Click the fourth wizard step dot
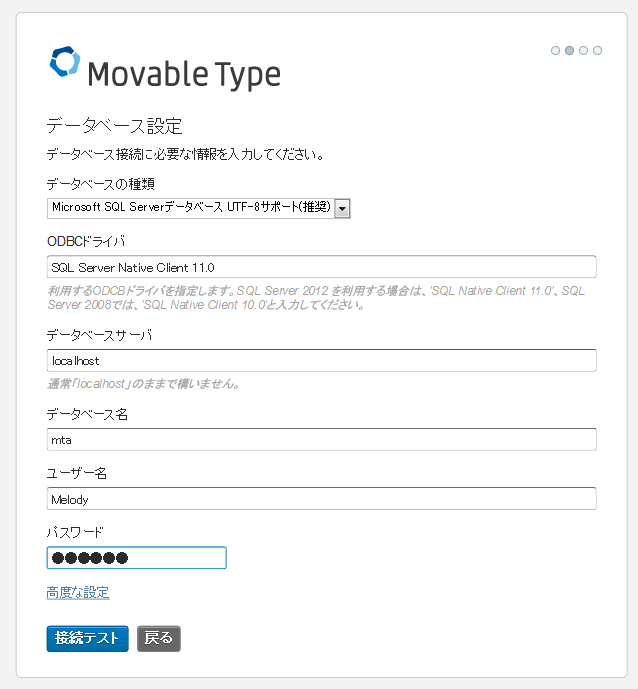Image resolution: width=638 pixels, height=689 pixels. pyautogui.click(x=598, y=51)
